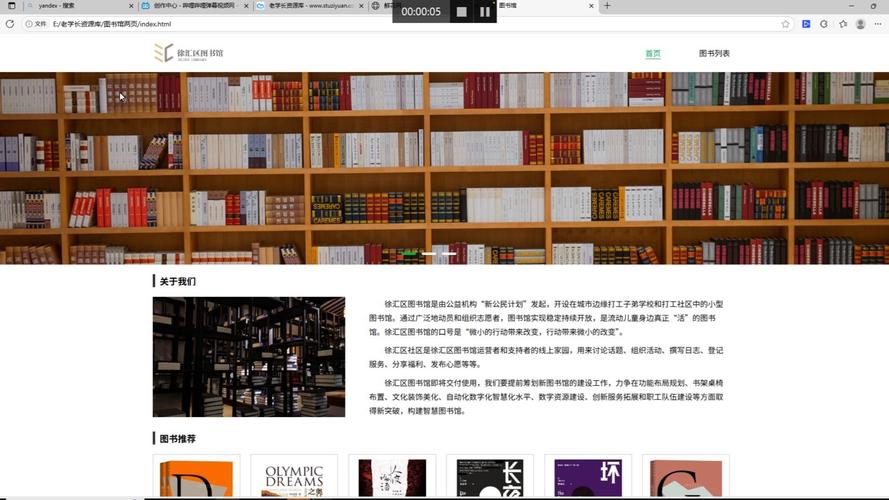Click the blue extension icon in toolbar
The width and height of the screenshot is (889, 500).
click(x=806, y=24)
